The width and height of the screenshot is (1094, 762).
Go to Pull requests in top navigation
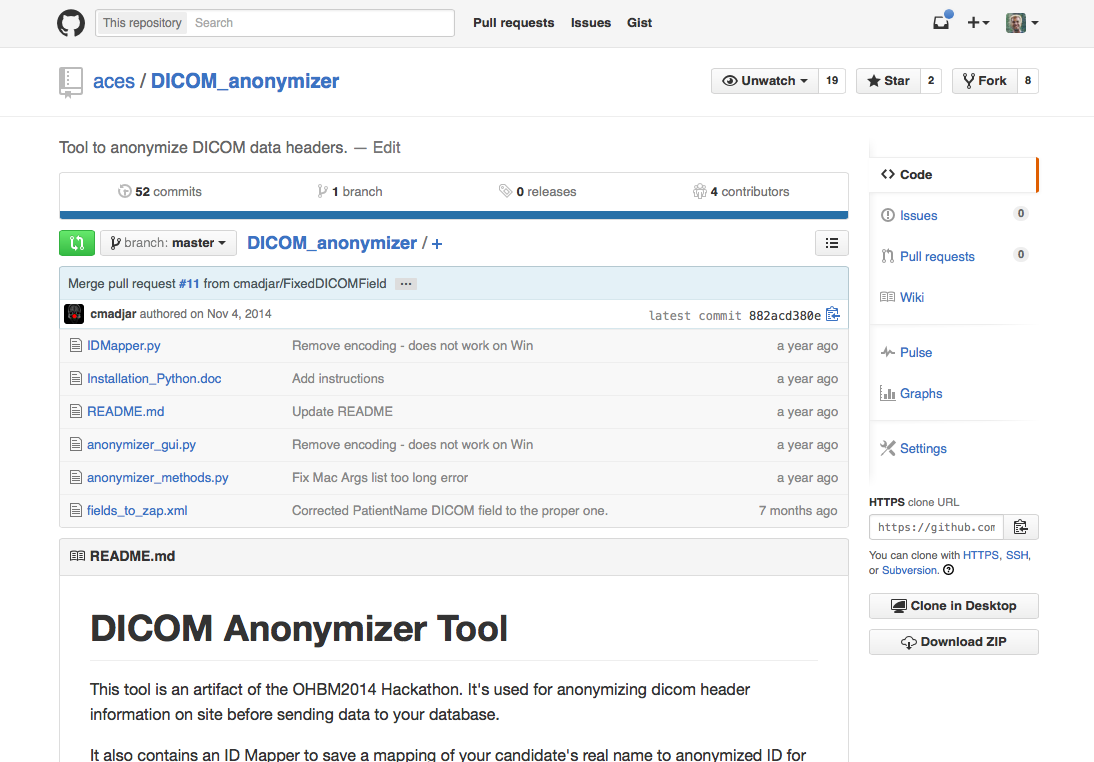513,23
